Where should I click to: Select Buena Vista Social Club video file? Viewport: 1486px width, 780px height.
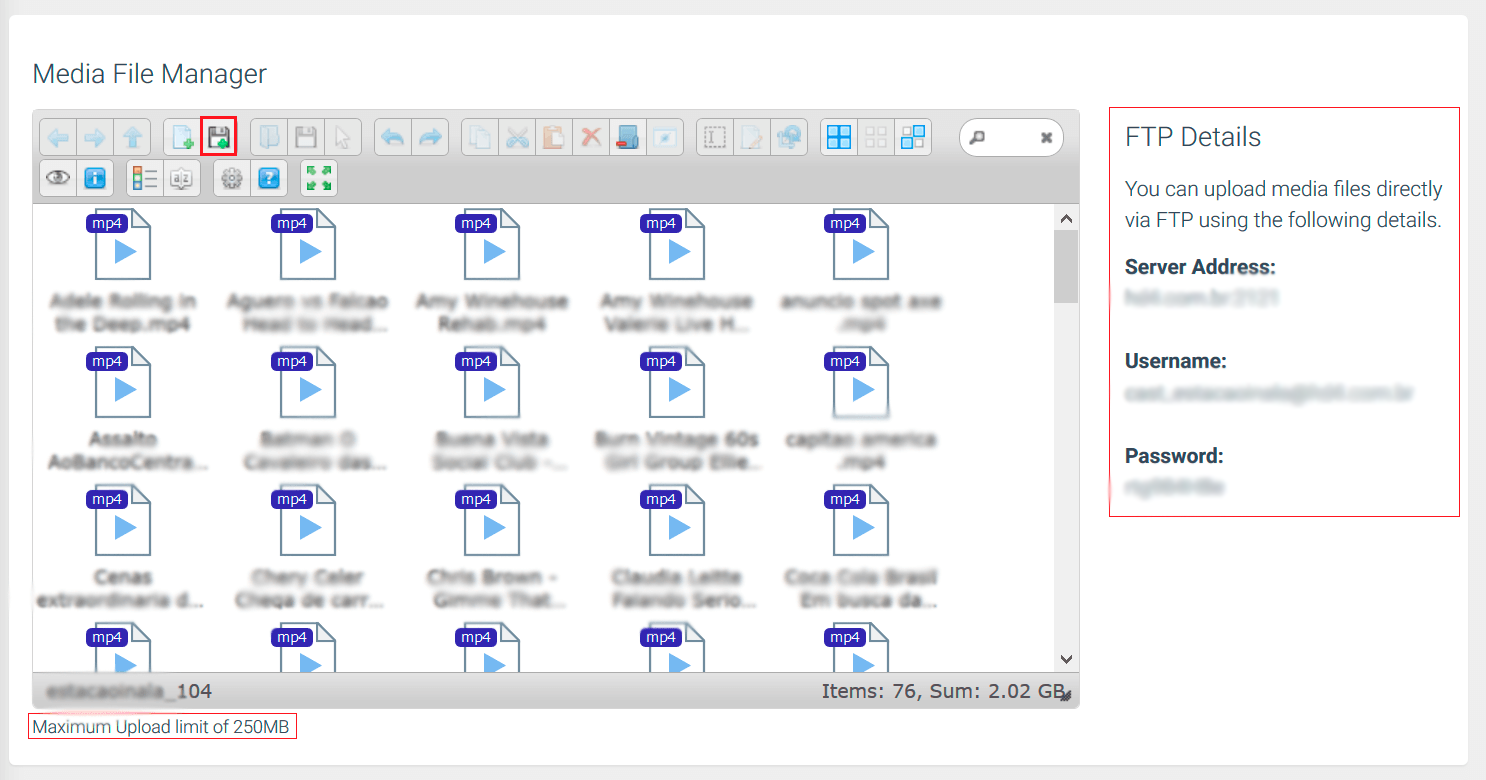(492, 410)
